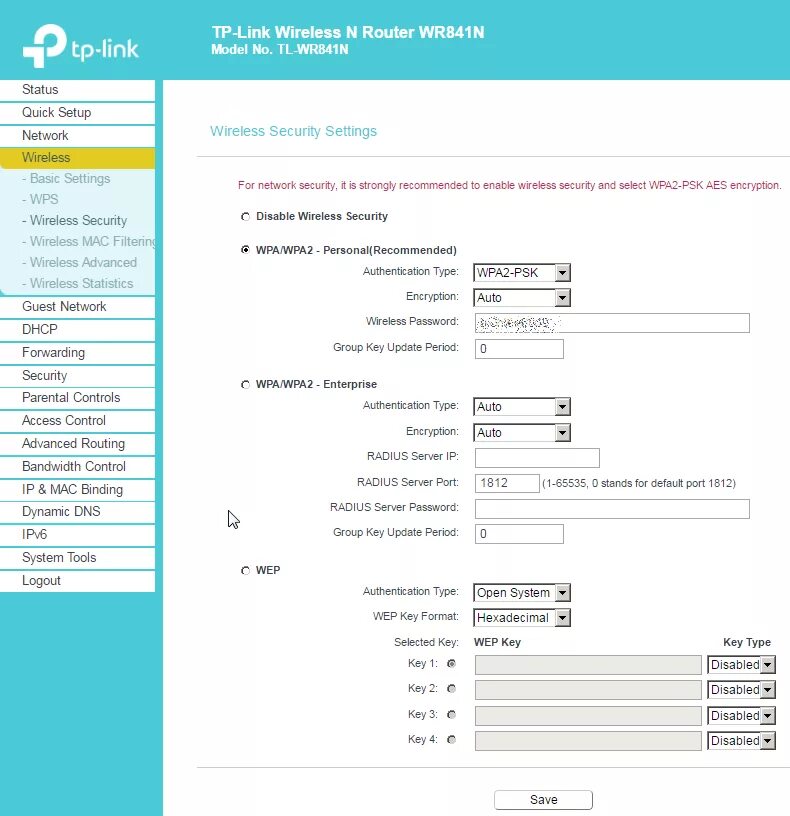Open the DHCP menu
This screenshot has height=816, width=790.
78,330
